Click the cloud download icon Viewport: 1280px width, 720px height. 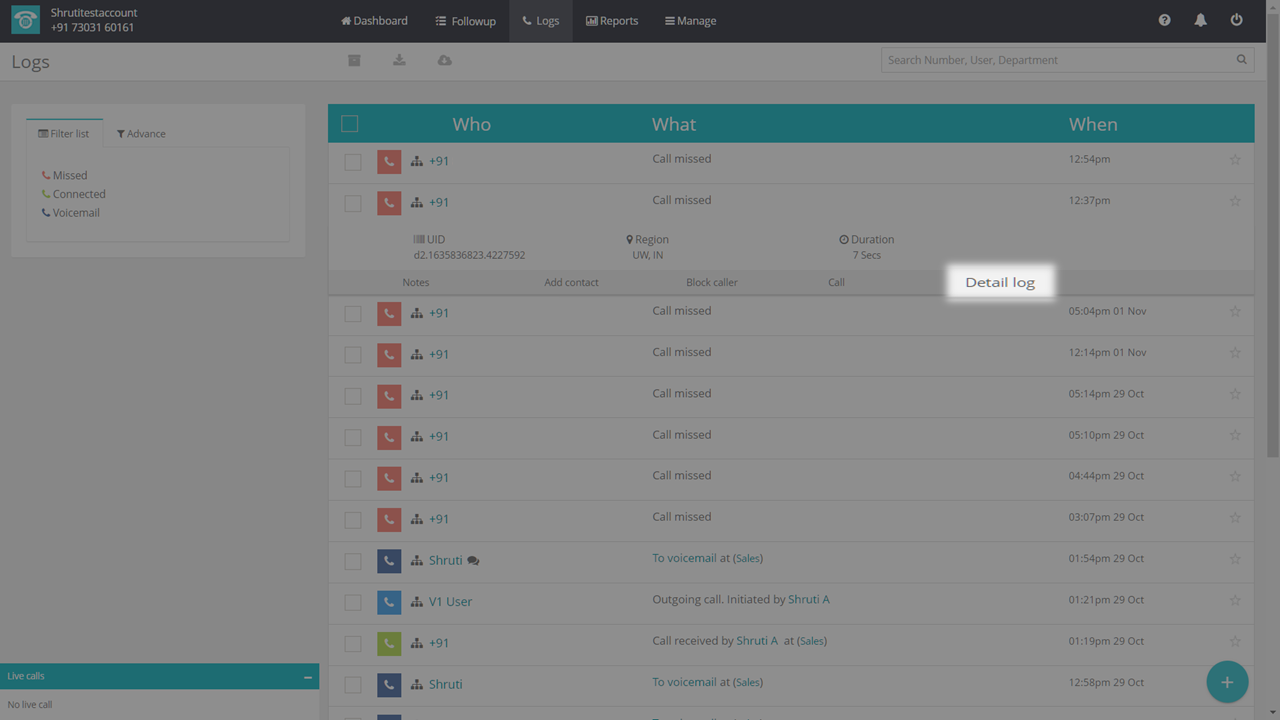[x=444, y=61]
